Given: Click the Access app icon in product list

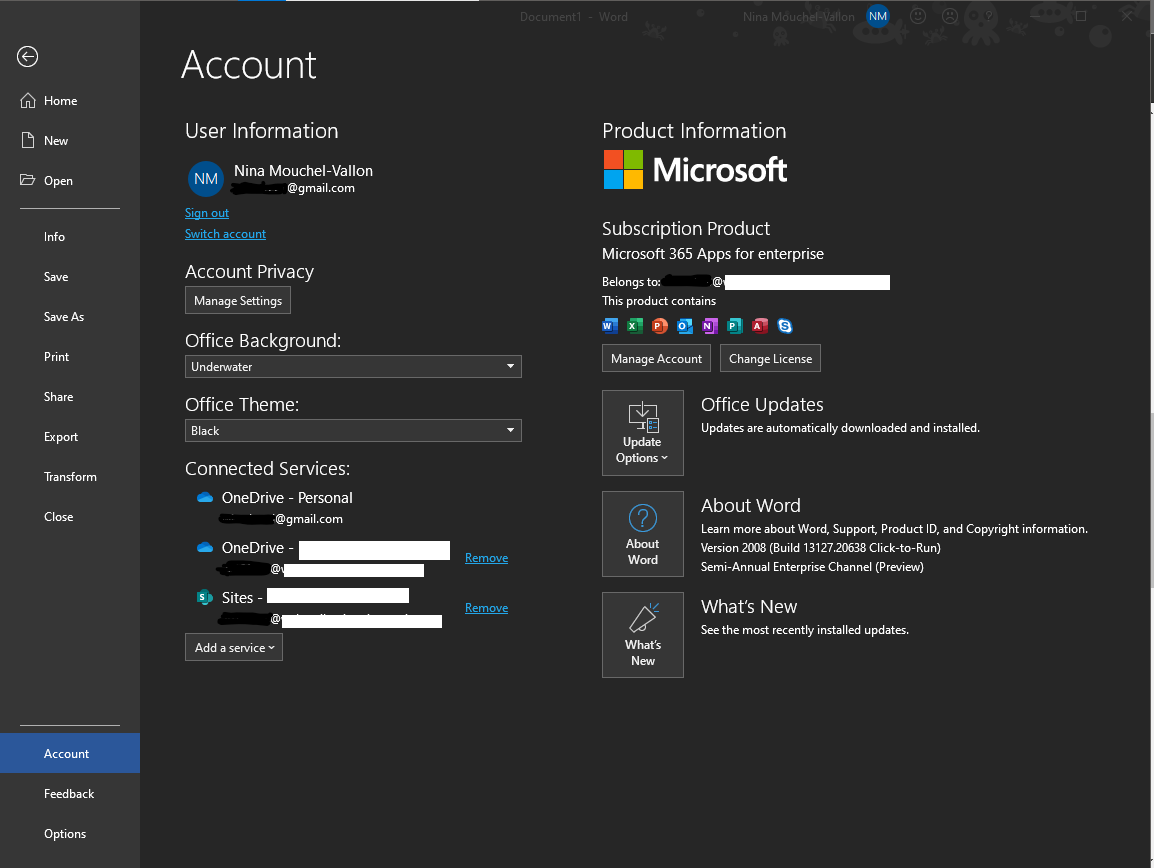Looking at the screenshot, I should tap(760, 325).
